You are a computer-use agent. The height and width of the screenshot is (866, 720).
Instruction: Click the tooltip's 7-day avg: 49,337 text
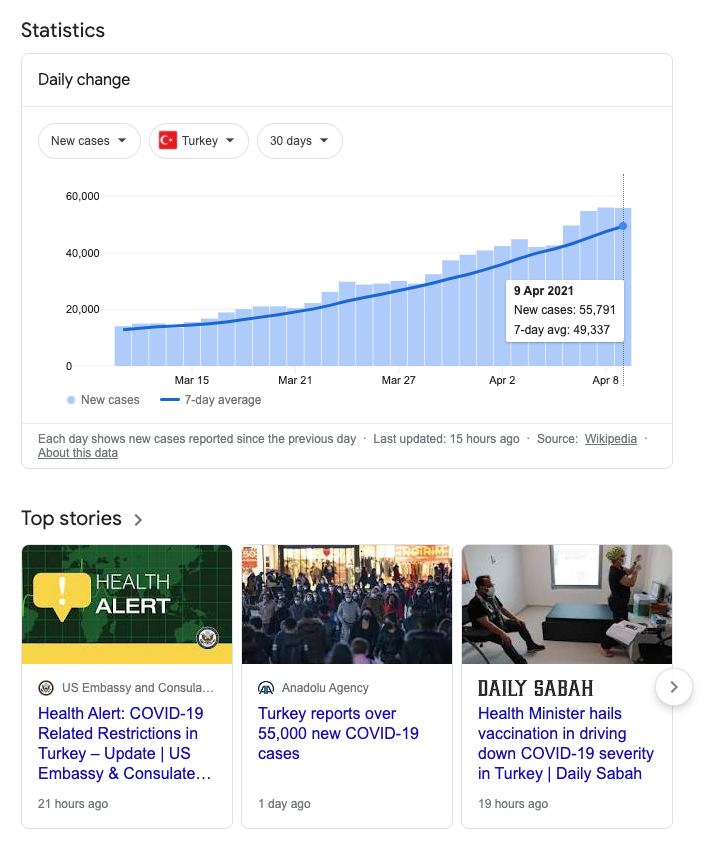pyautogui.click(x=562, y=330)
